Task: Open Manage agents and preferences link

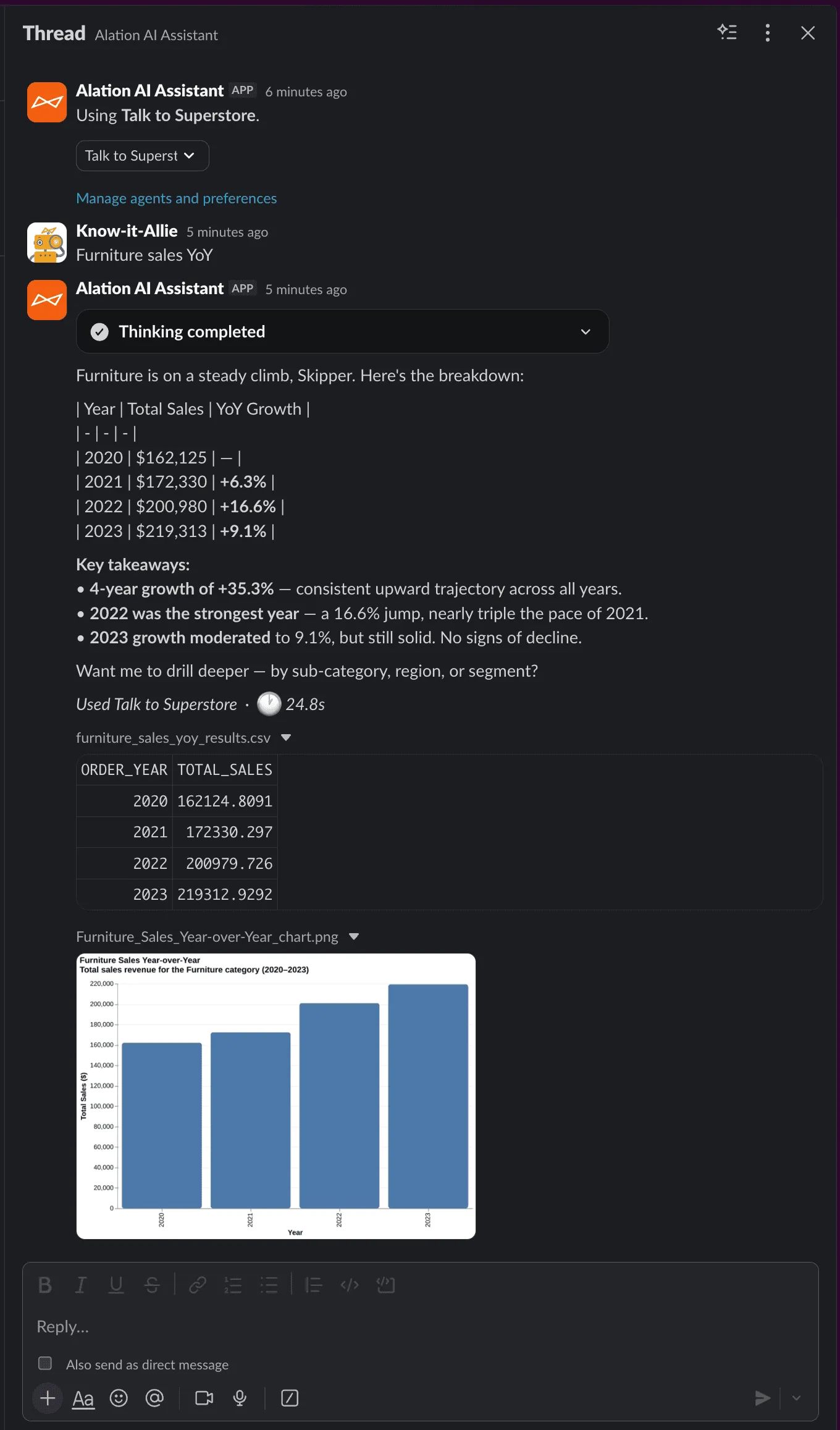Action: (176, 198)
